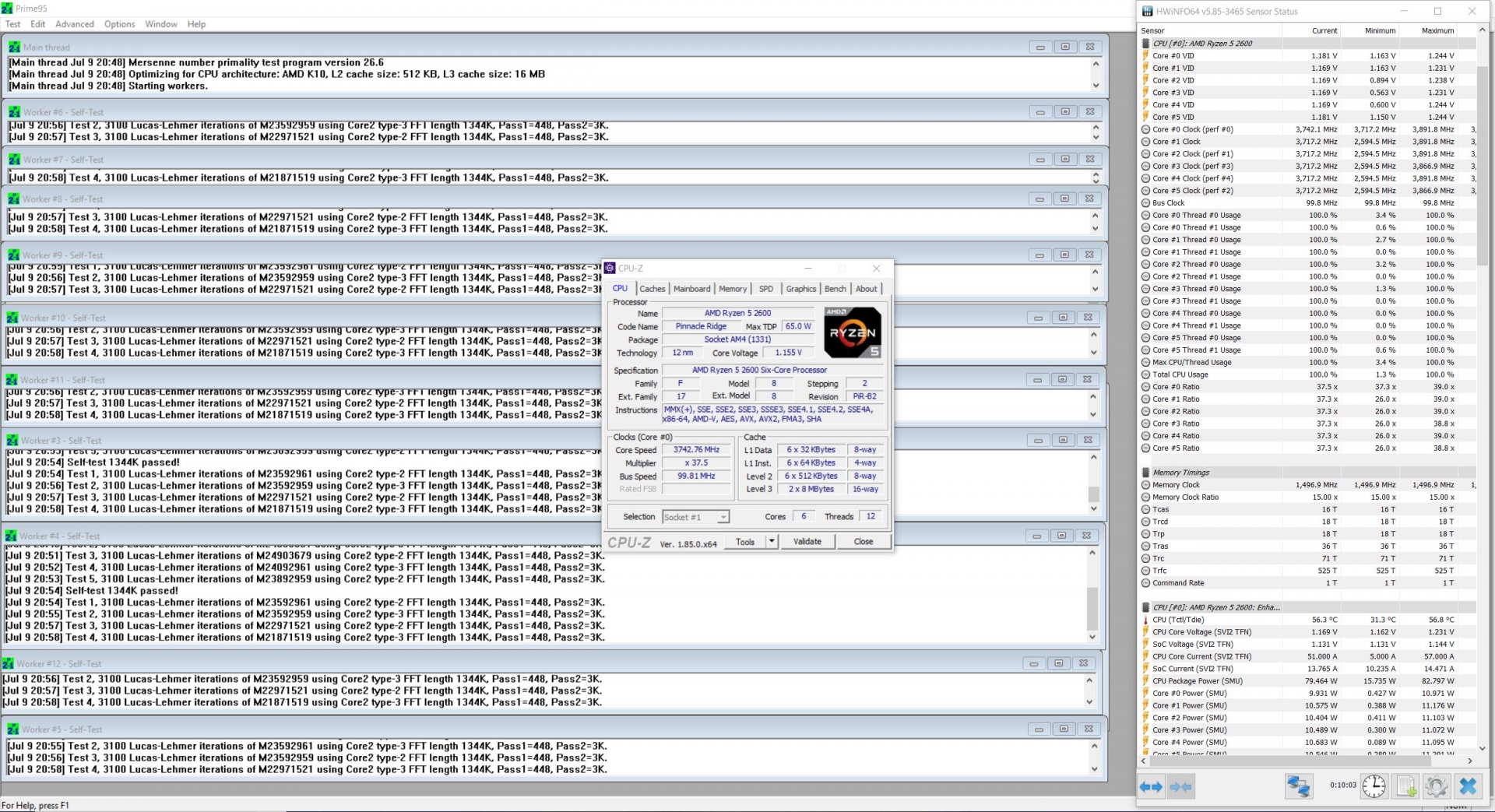Click the HWiNFO horizontal scroll right arrow
This screenshot has width=1495, height=812.
pos(1470,761)
